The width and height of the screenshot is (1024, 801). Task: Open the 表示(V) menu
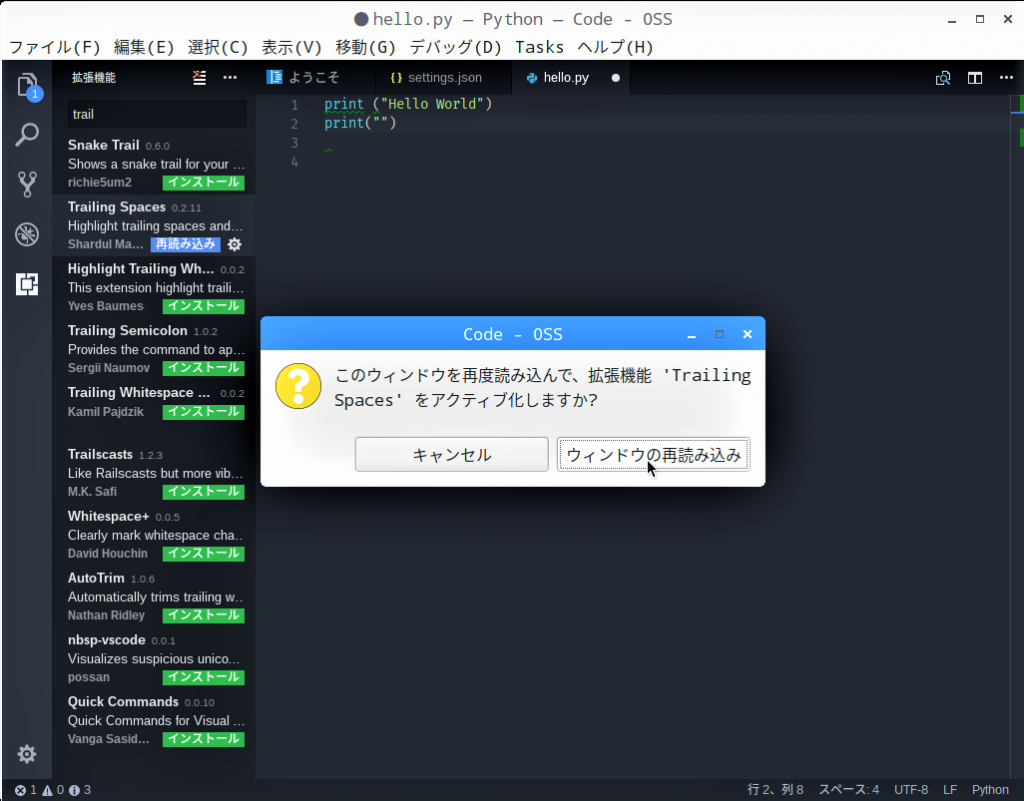coord(291,47)
